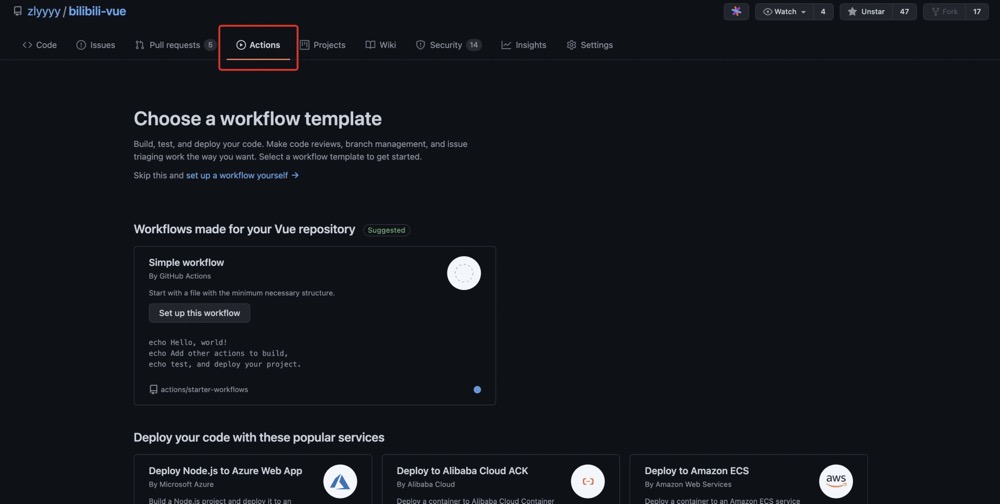View the watchers count 4
Viewport: 1000px width, 504px height.
823,11
